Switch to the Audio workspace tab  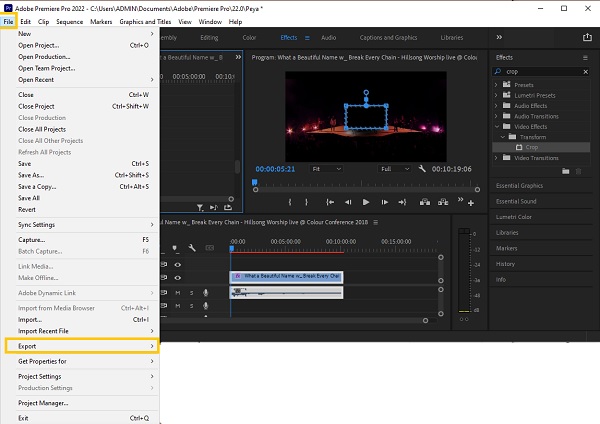point(328,38)
